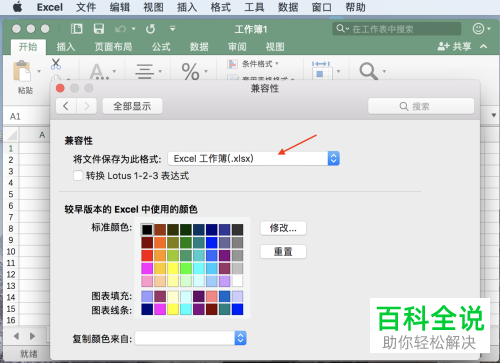This screenshot has height=363, width=500.
Task: Select the 开始 ribbon tab
Action: pyautogui.click(x=28, y=47)
